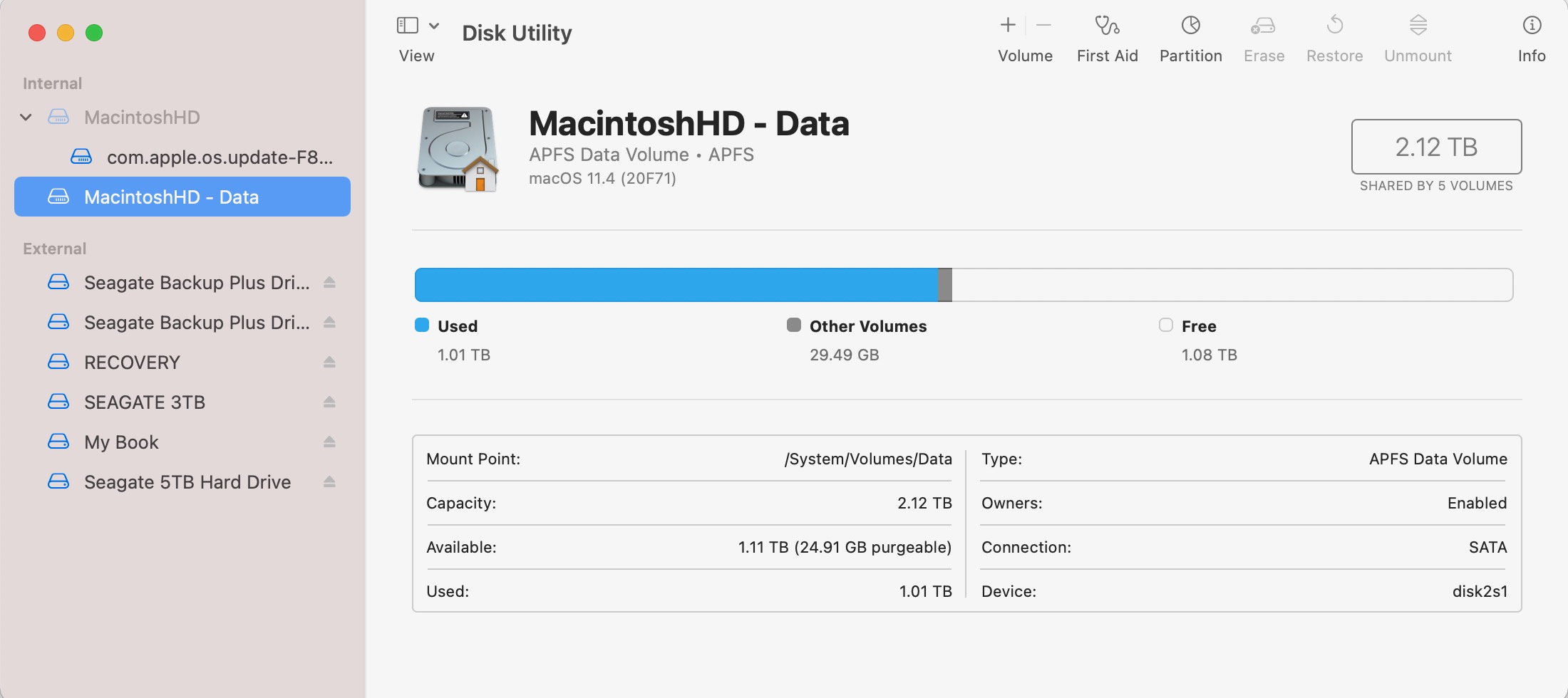Click the Available 1.11 TB purgeable value
This screenshot has height=698, width=1568.
pos(845,547)
